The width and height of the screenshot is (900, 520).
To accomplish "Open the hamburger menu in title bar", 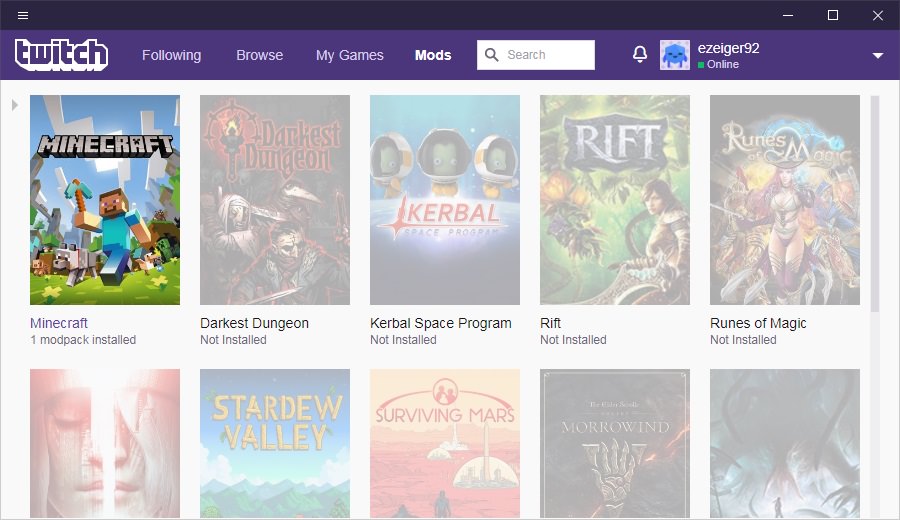I will (x=23, y=15).
